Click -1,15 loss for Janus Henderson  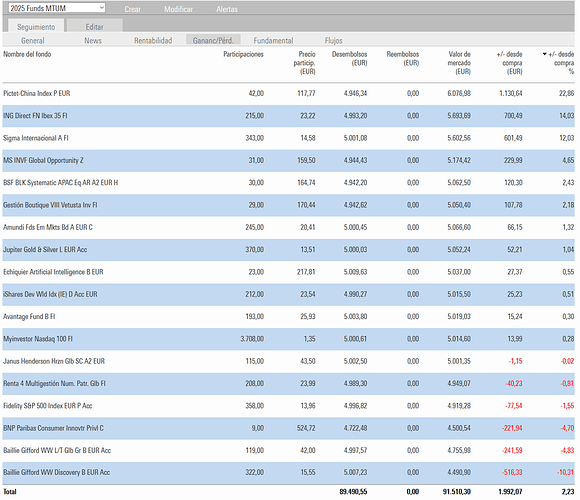pyautogui.click(x=516, y=361)
